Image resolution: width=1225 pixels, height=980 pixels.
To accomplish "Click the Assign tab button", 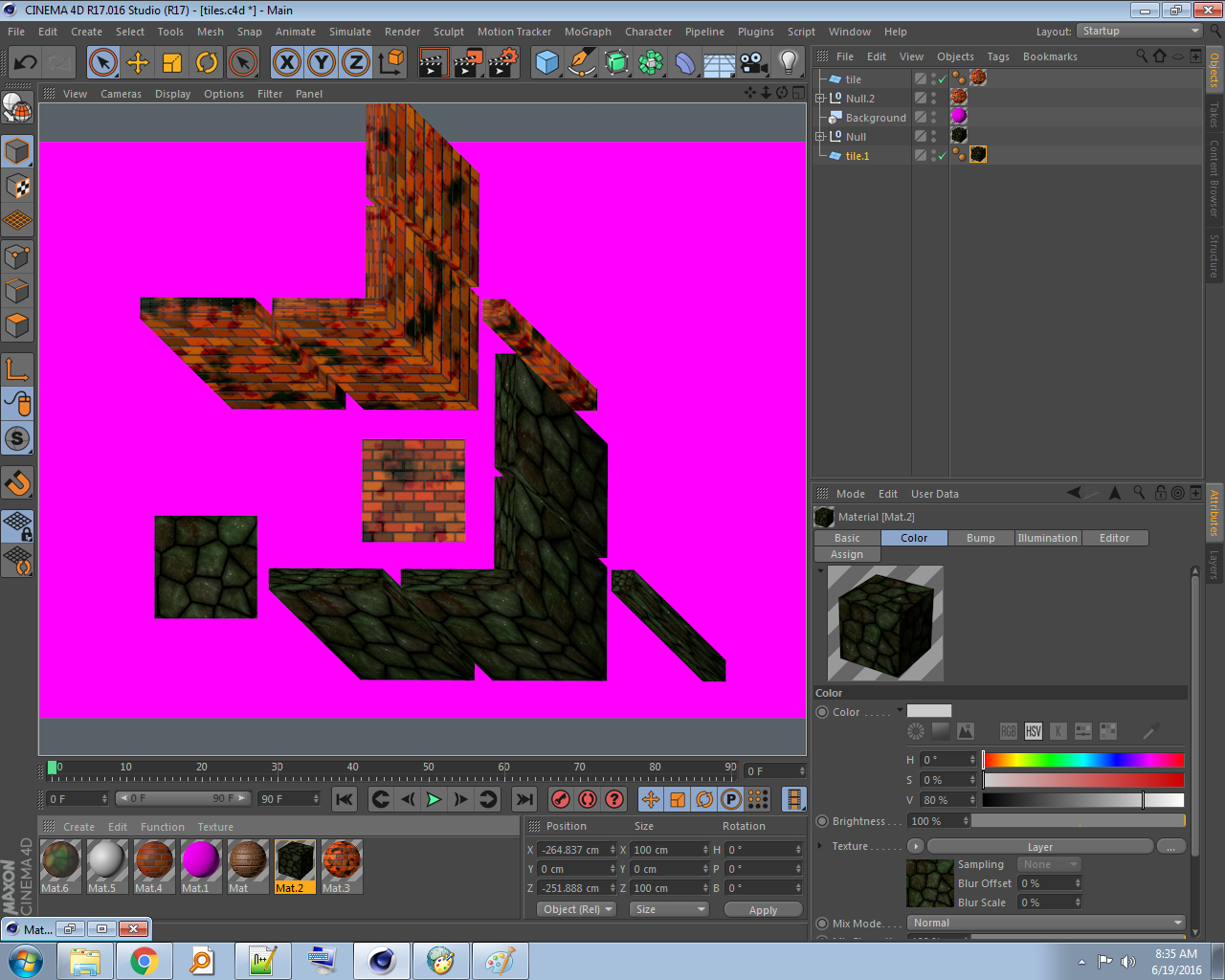I will (x=847, y=554).
